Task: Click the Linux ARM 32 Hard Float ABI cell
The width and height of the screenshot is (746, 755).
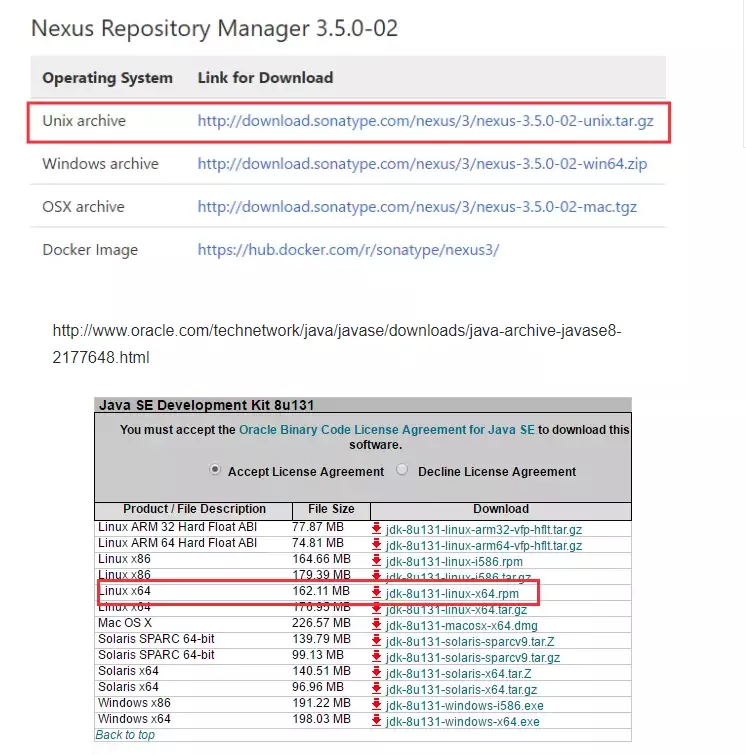Action: tap(177, 527)
